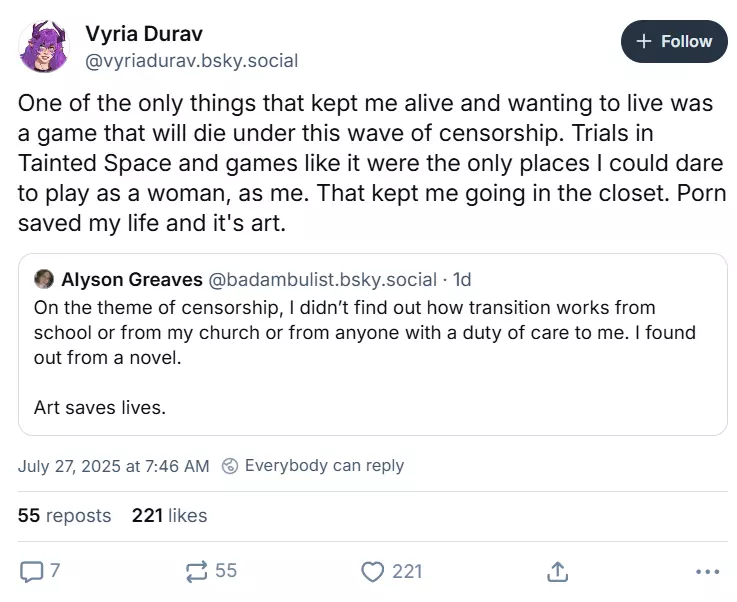
Task: Click Vyria Durav's purple avatar
Action: tap(45, 47)
